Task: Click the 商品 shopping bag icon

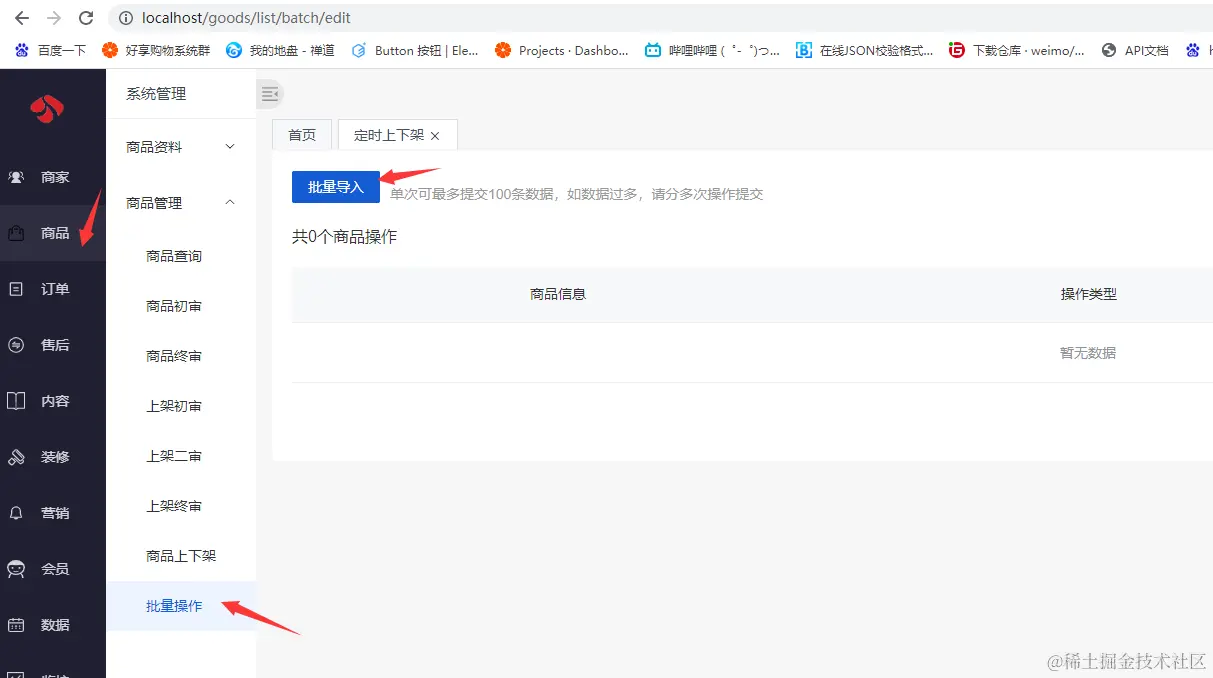Action: coord(16,233)
